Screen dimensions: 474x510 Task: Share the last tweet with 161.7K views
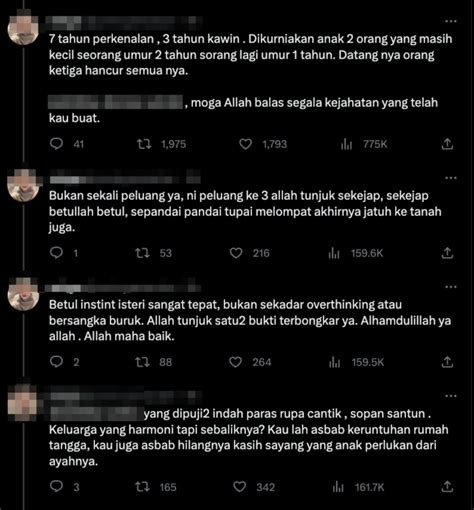click(x=447, y=487)
